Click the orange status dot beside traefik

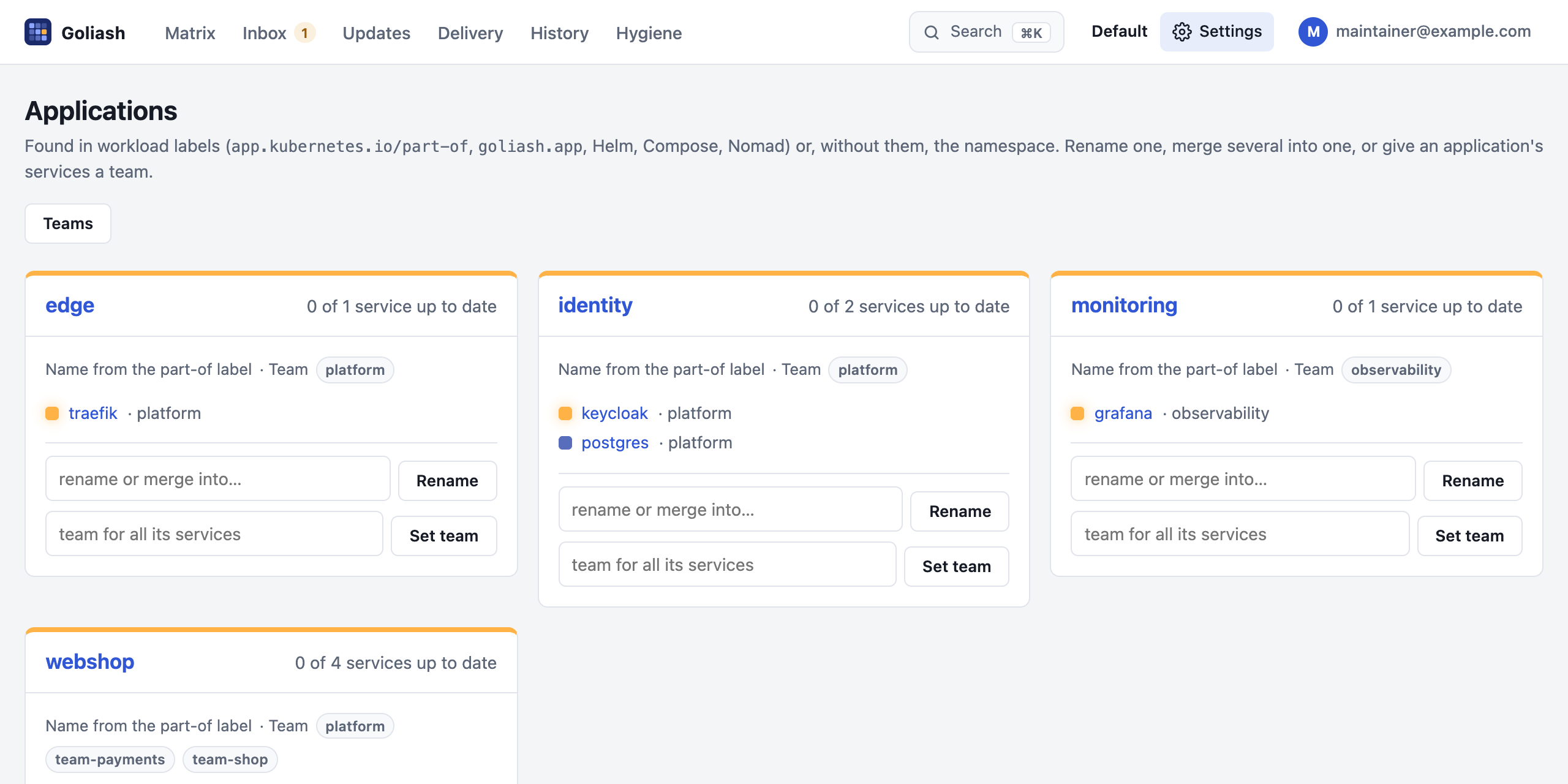52,413
